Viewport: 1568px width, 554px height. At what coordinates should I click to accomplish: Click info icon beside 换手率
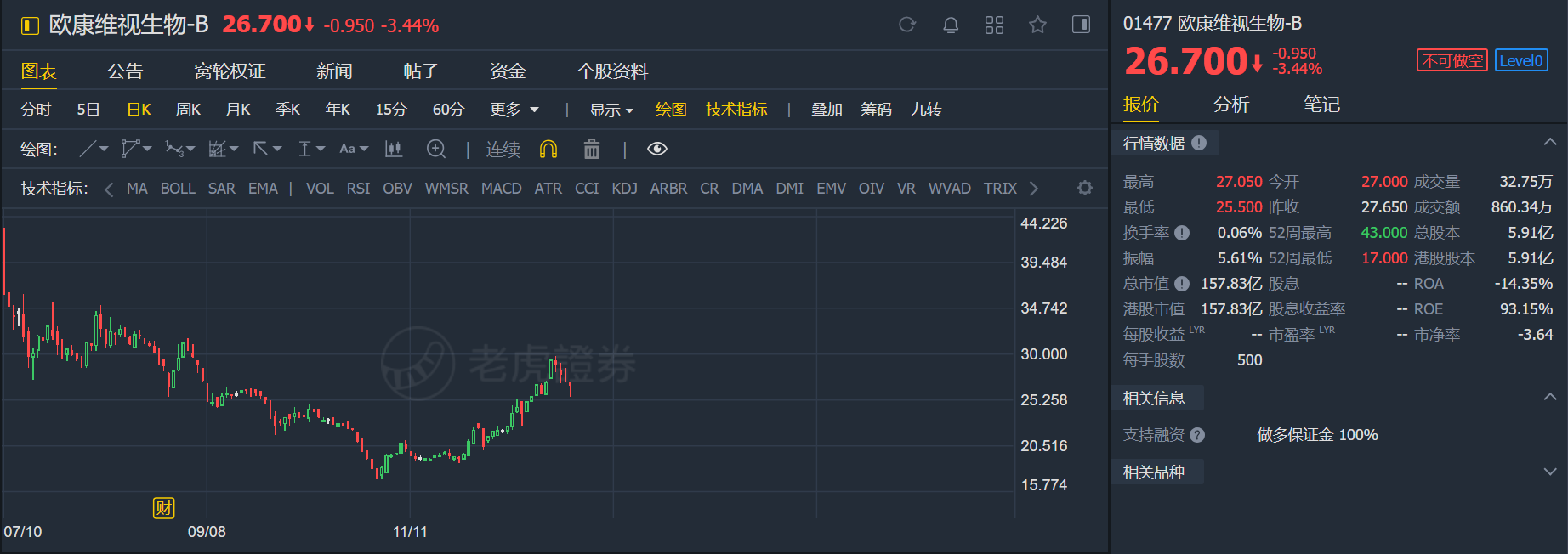(1182, 232)
